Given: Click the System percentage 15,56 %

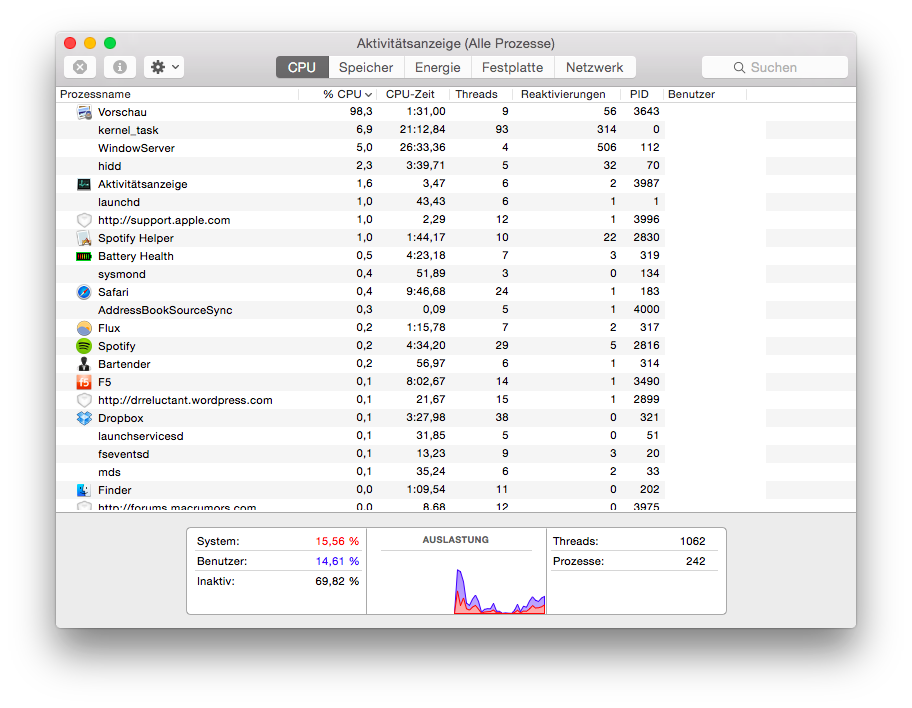Looking at the screenshot, I should tap(337, 541).
